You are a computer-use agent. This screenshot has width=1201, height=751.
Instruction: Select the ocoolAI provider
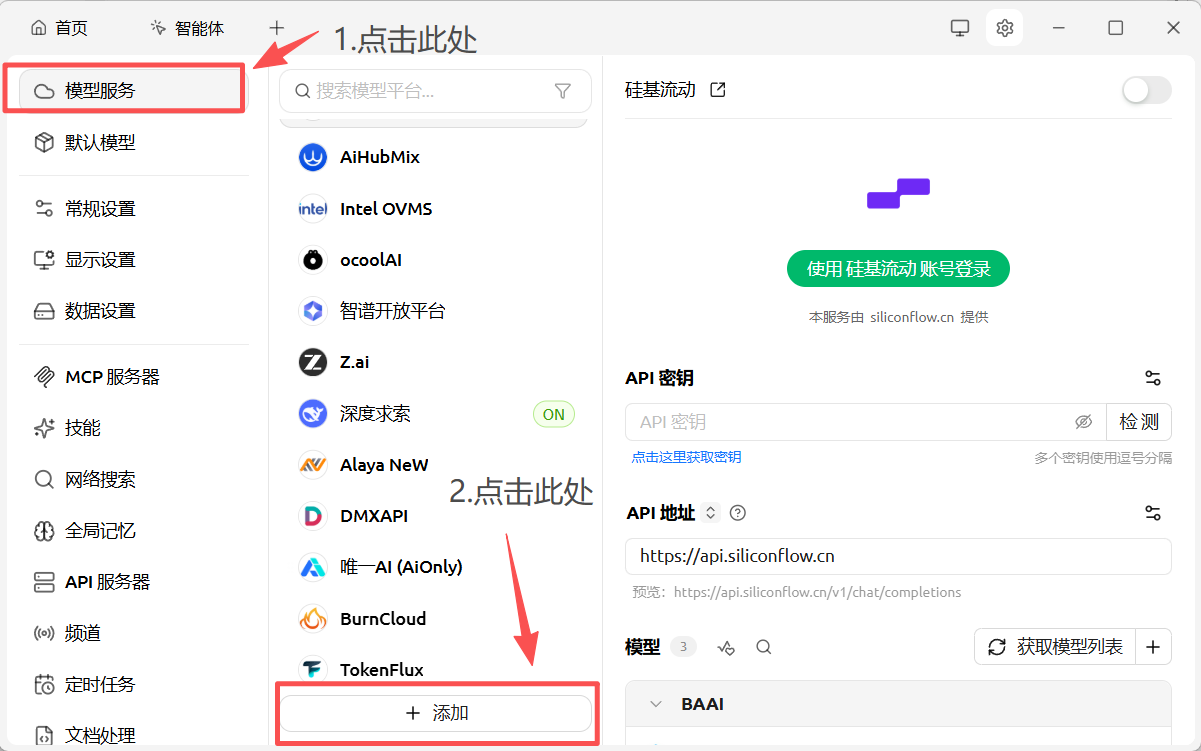coord(435,260)
